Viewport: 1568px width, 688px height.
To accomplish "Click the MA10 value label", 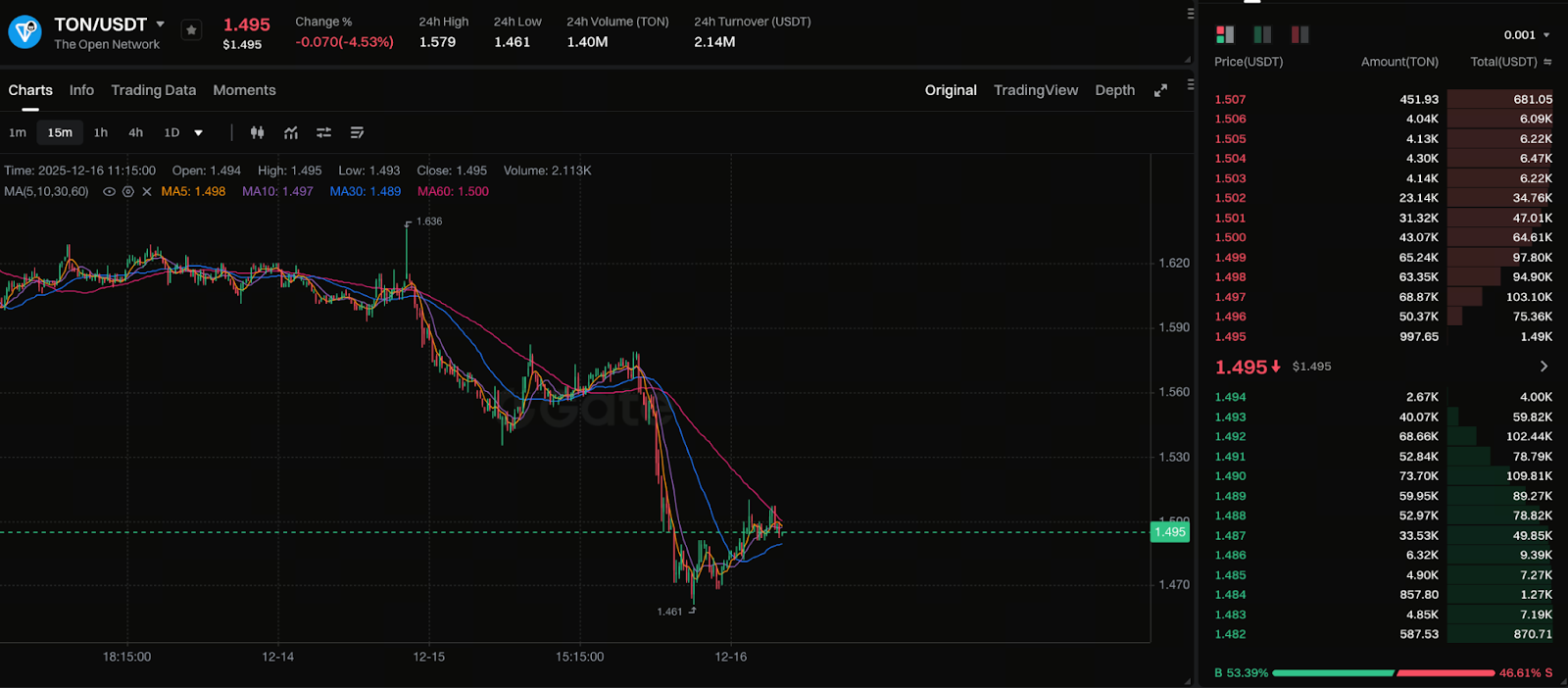I will 277,192.
